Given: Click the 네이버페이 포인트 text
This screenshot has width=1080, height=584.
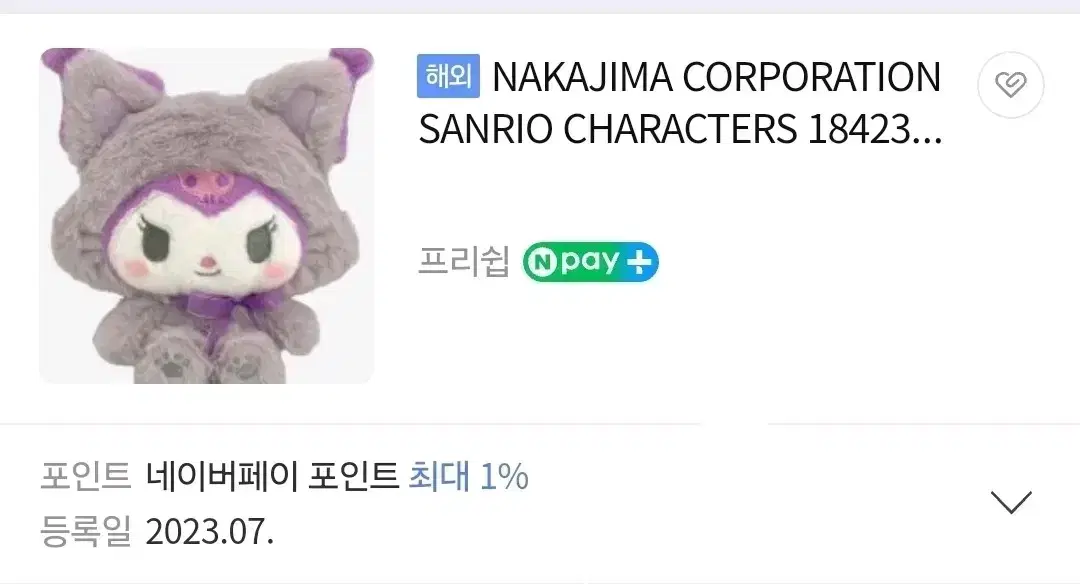Looking at the screenshot, I should 272,477.
